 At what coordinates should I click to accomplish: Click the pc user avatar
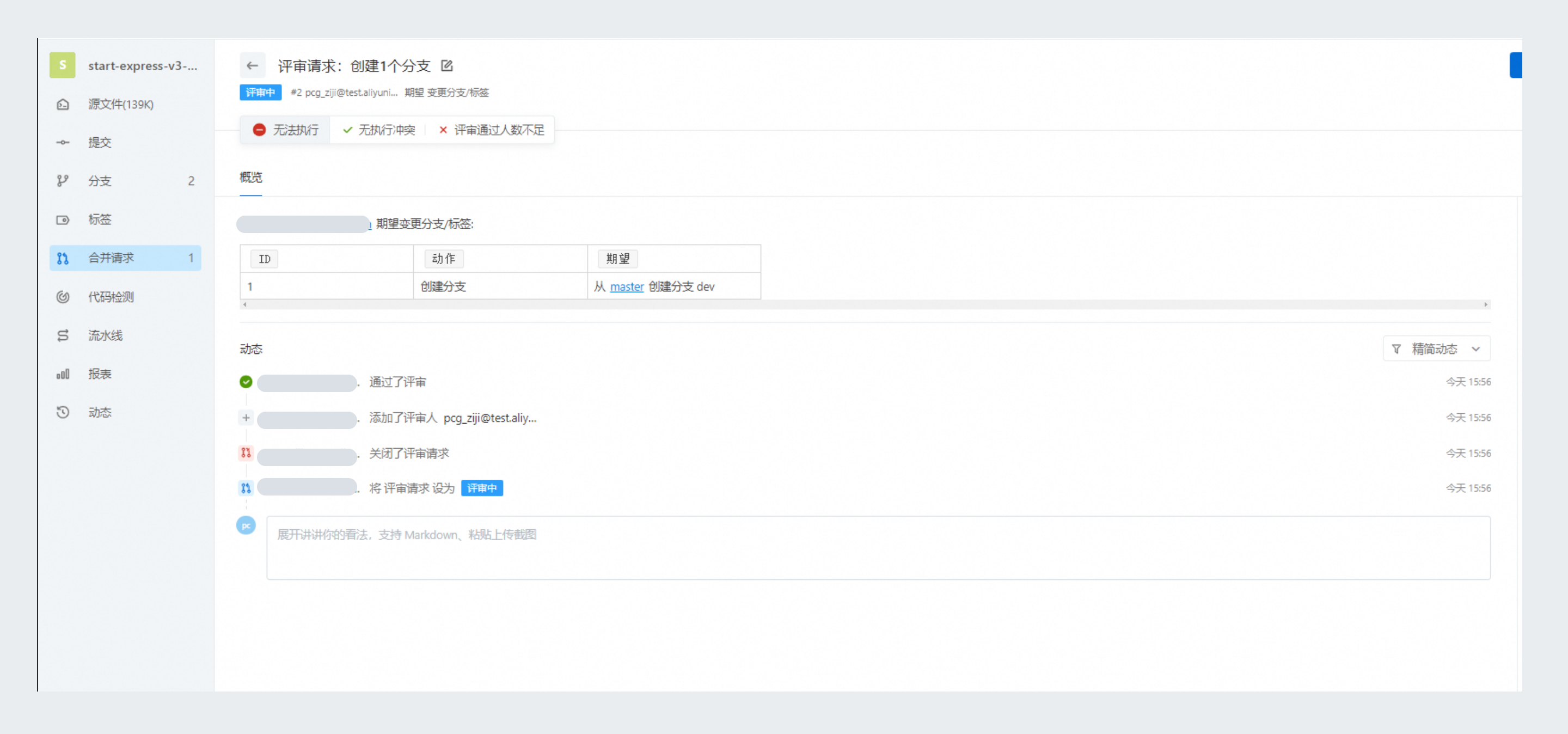tap(246, 525)
